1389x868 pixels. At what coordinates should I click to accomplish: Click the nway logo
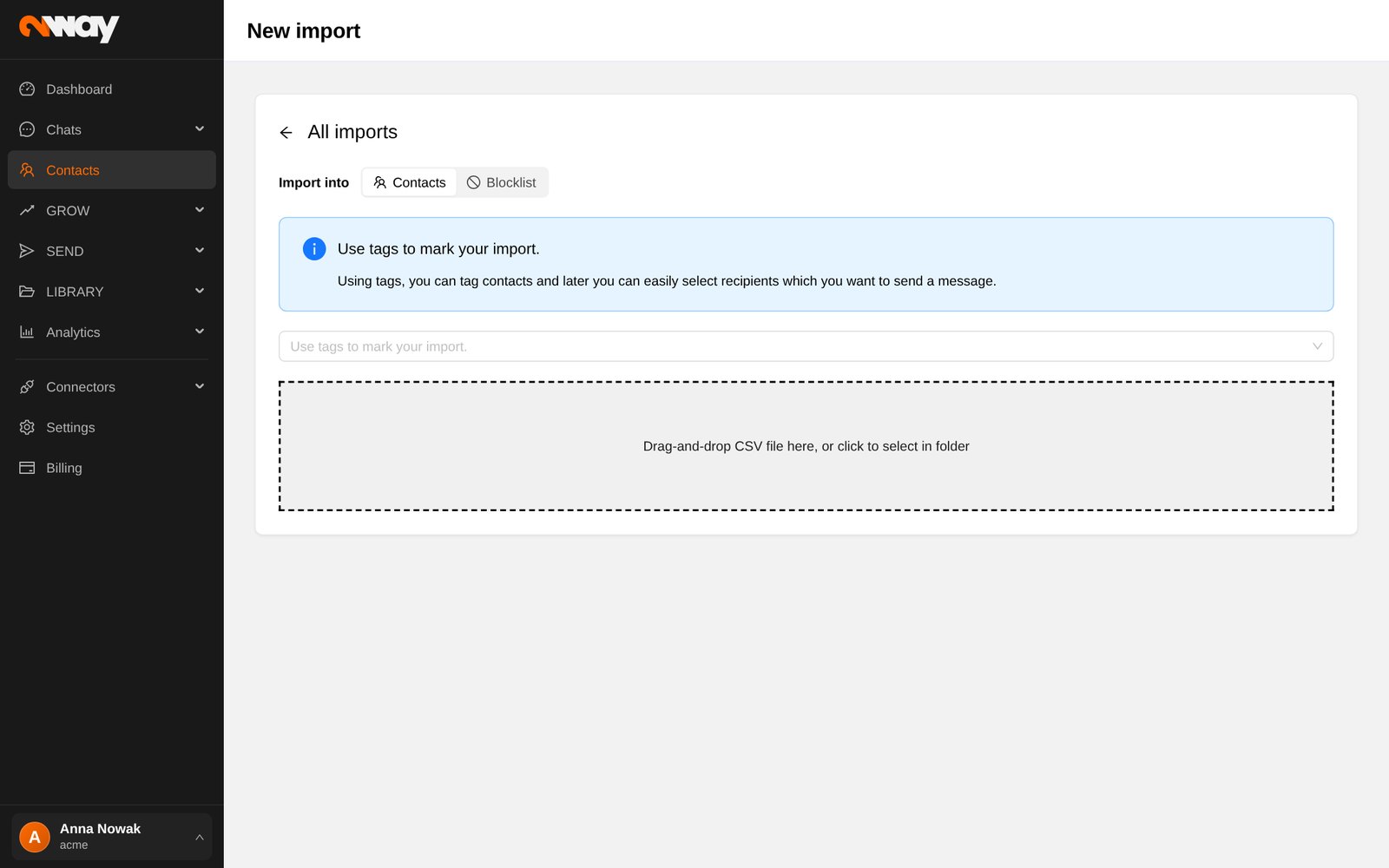[69, 29]
